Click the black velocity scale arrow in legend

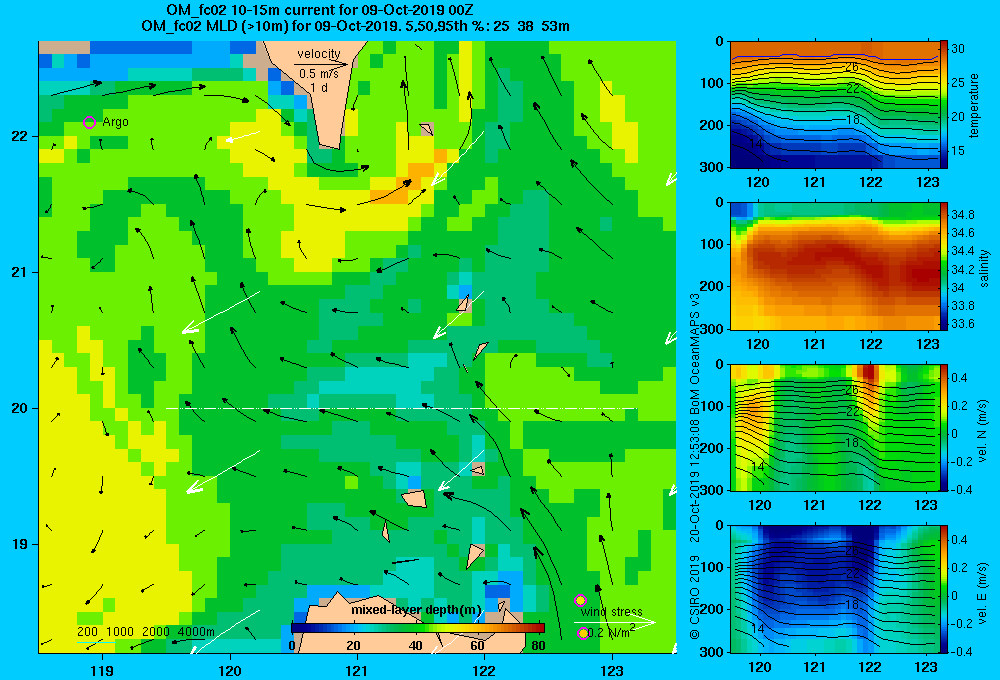[321, 64]
